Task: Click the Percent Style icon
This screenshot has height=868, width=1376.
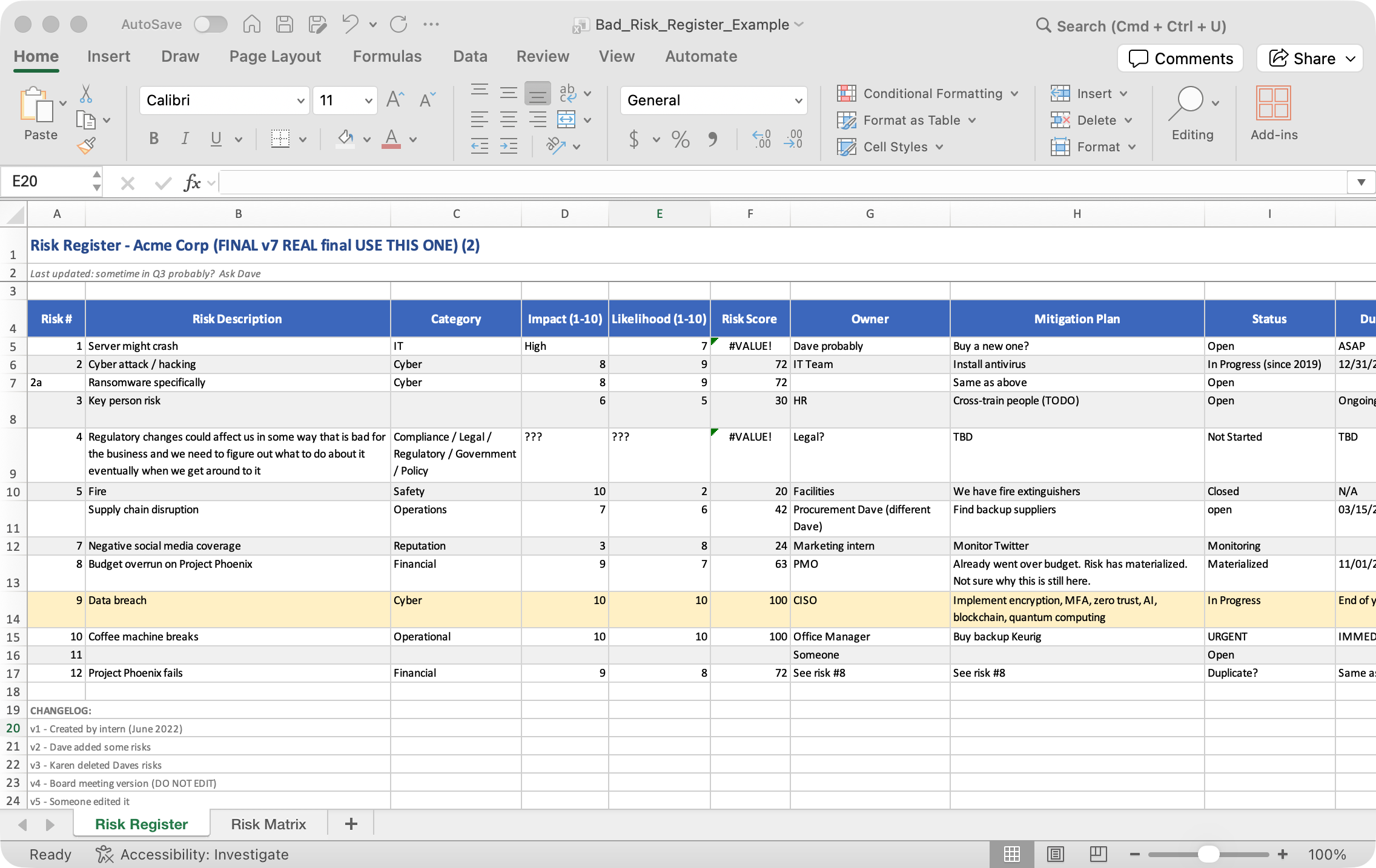Action: pyautogui.click(x=680, y=139)
